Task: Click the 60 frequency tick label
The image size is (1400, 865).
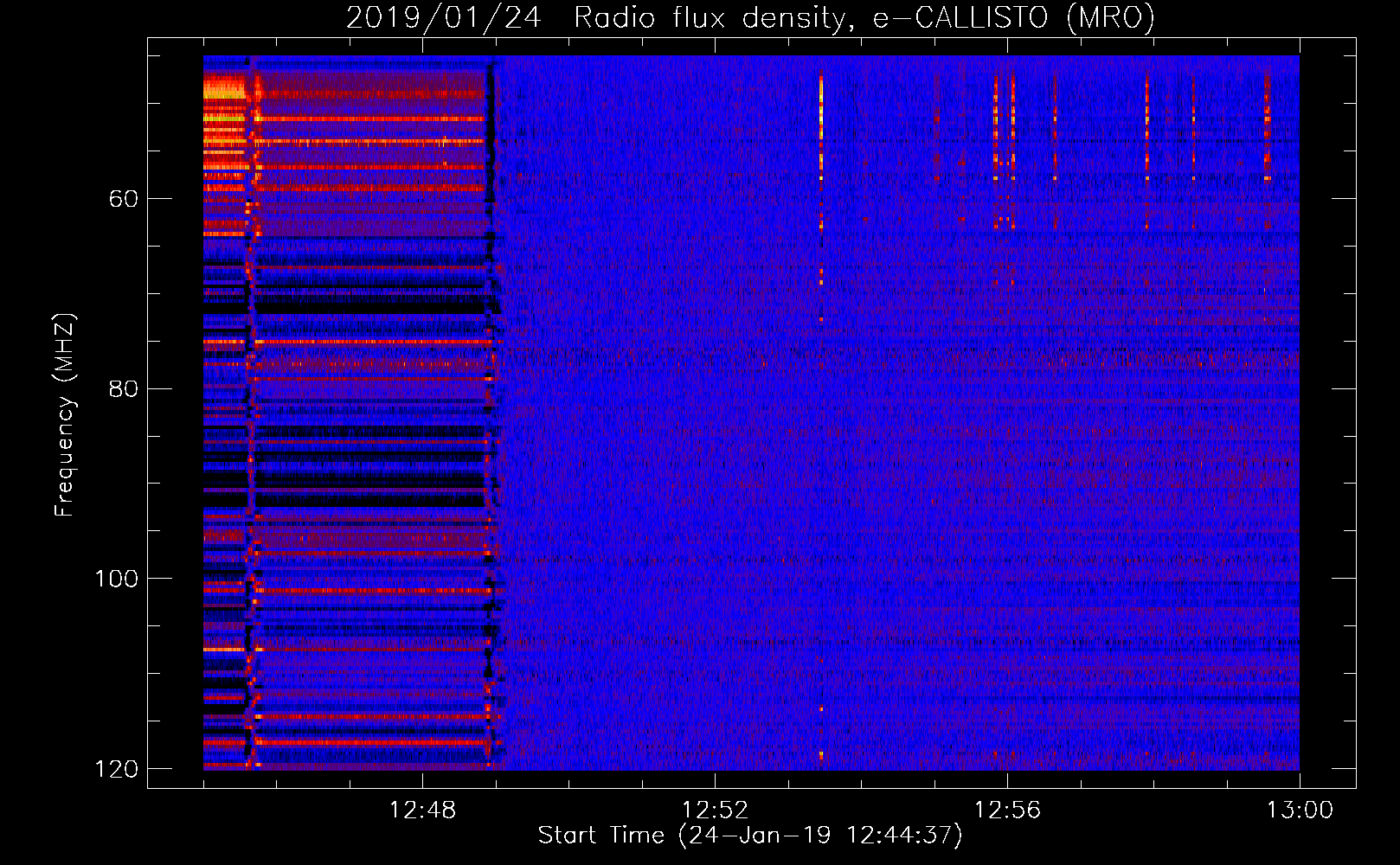Action: [124, 199]
